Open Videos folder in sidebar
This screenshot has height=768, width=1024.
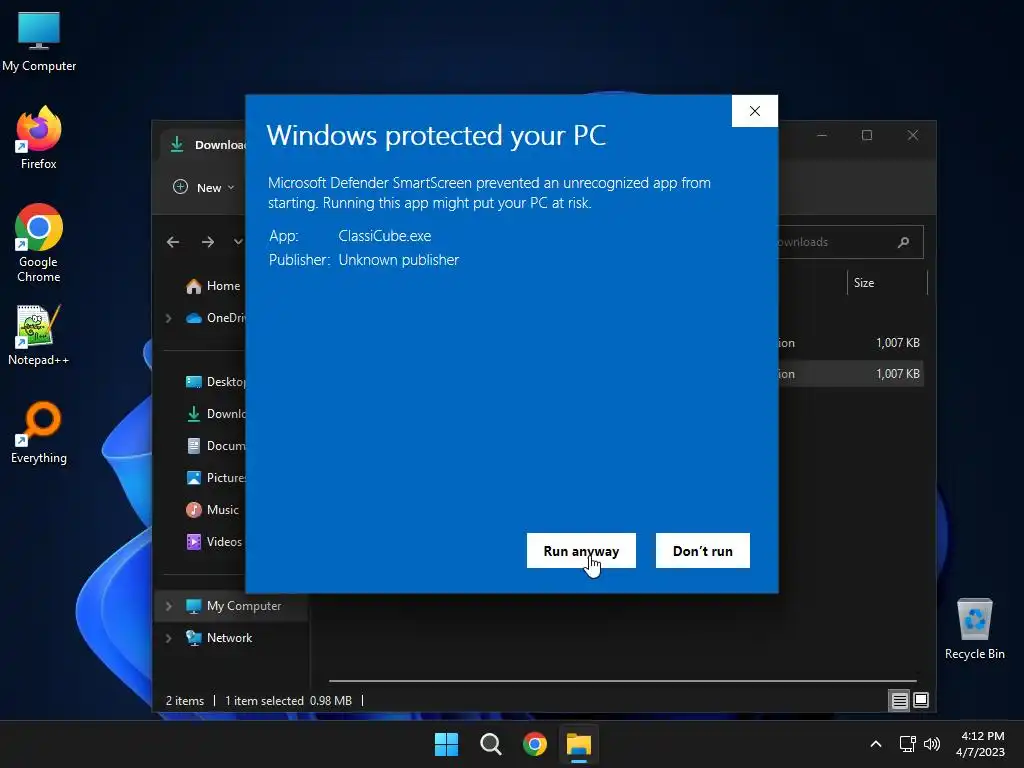(x=214, y=541)
